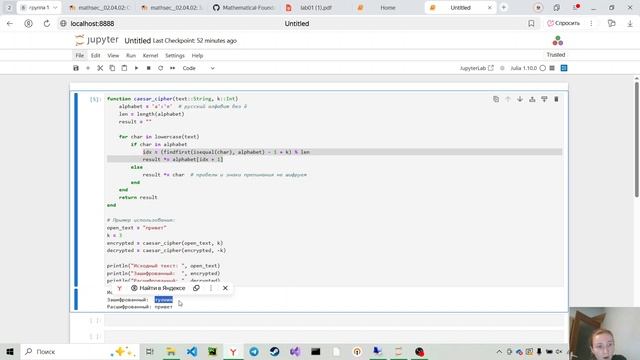Click 'Найти в Яндексе' search button
The height and width of the screenshot is (360, 640).
click(158, 288)
